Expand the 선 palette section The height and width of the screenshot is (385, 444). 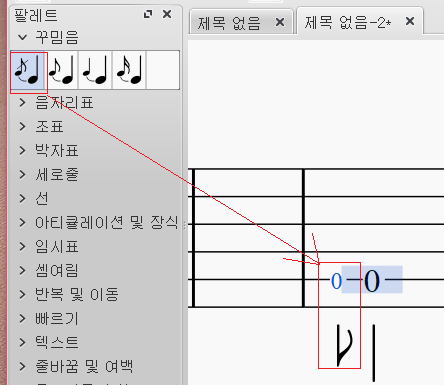pos(22,199)
